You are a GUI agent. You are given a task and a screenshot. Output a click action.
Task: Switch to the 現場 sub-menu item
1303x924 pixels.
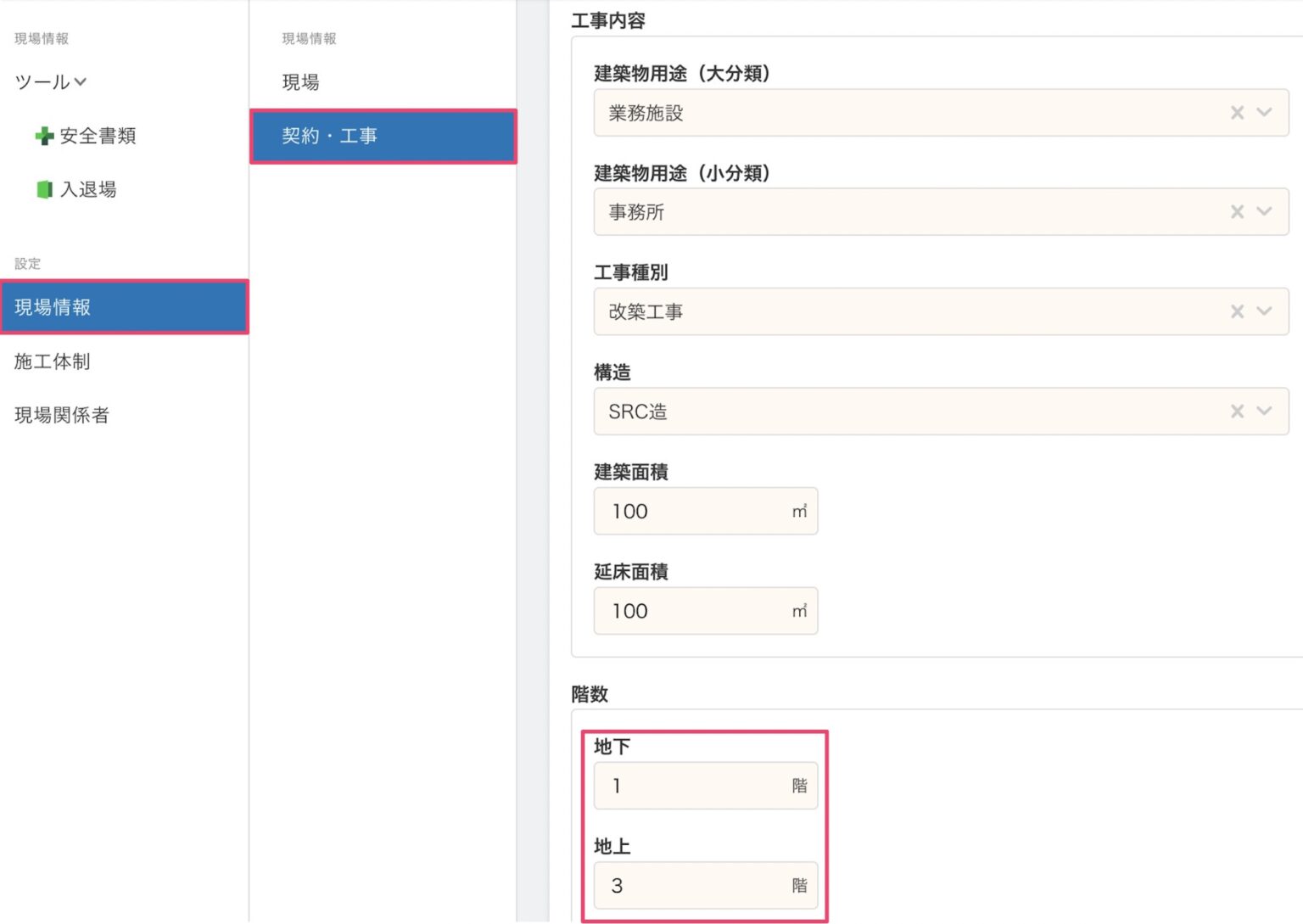click(x=301, y=82)
